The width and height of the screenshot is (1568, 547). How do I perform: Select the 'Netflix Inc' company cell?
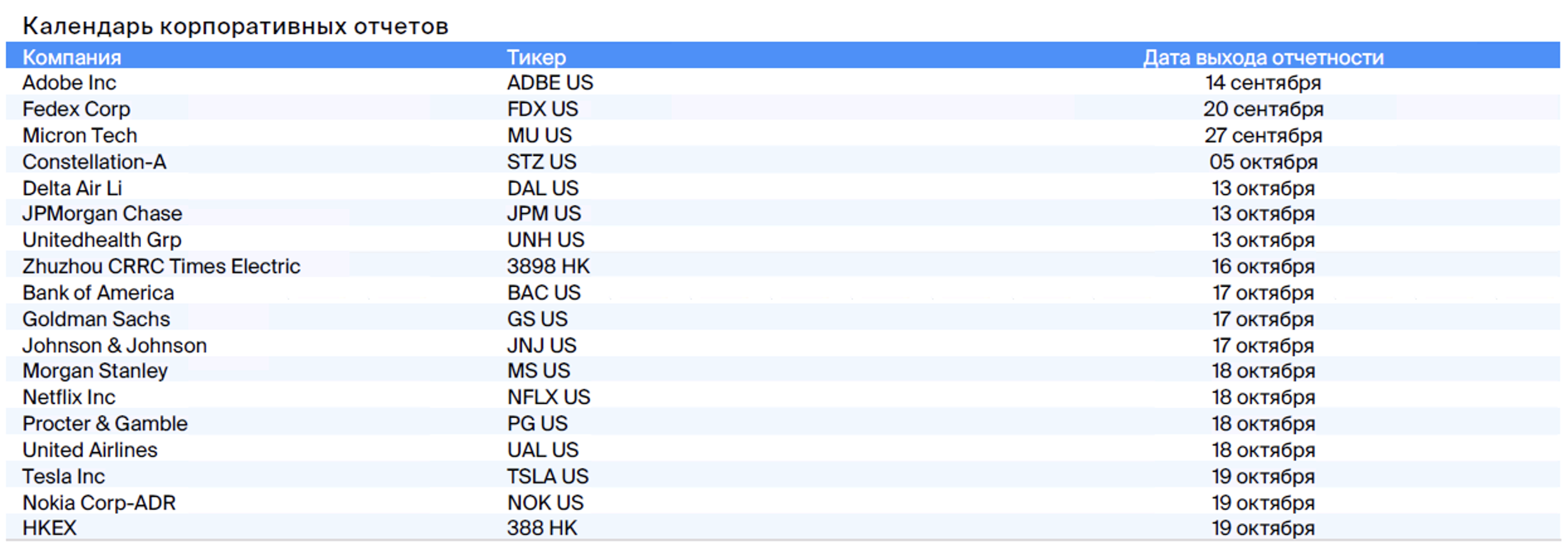point(69,397)
